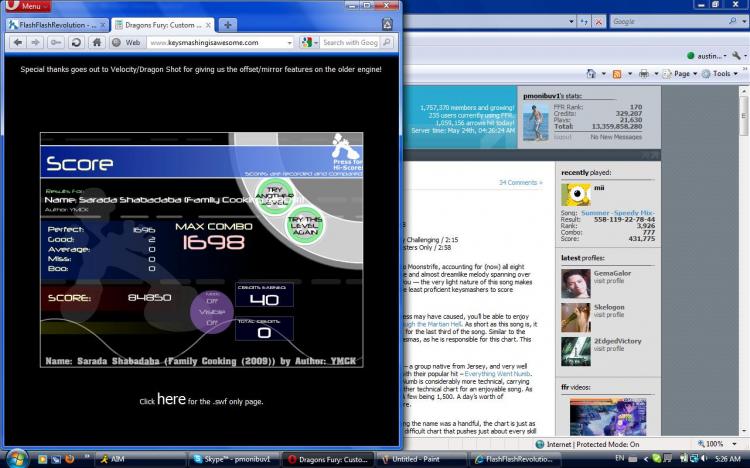Click the Google search box in Internet Explorer
The image size is (750, 468).
(668, 22)
